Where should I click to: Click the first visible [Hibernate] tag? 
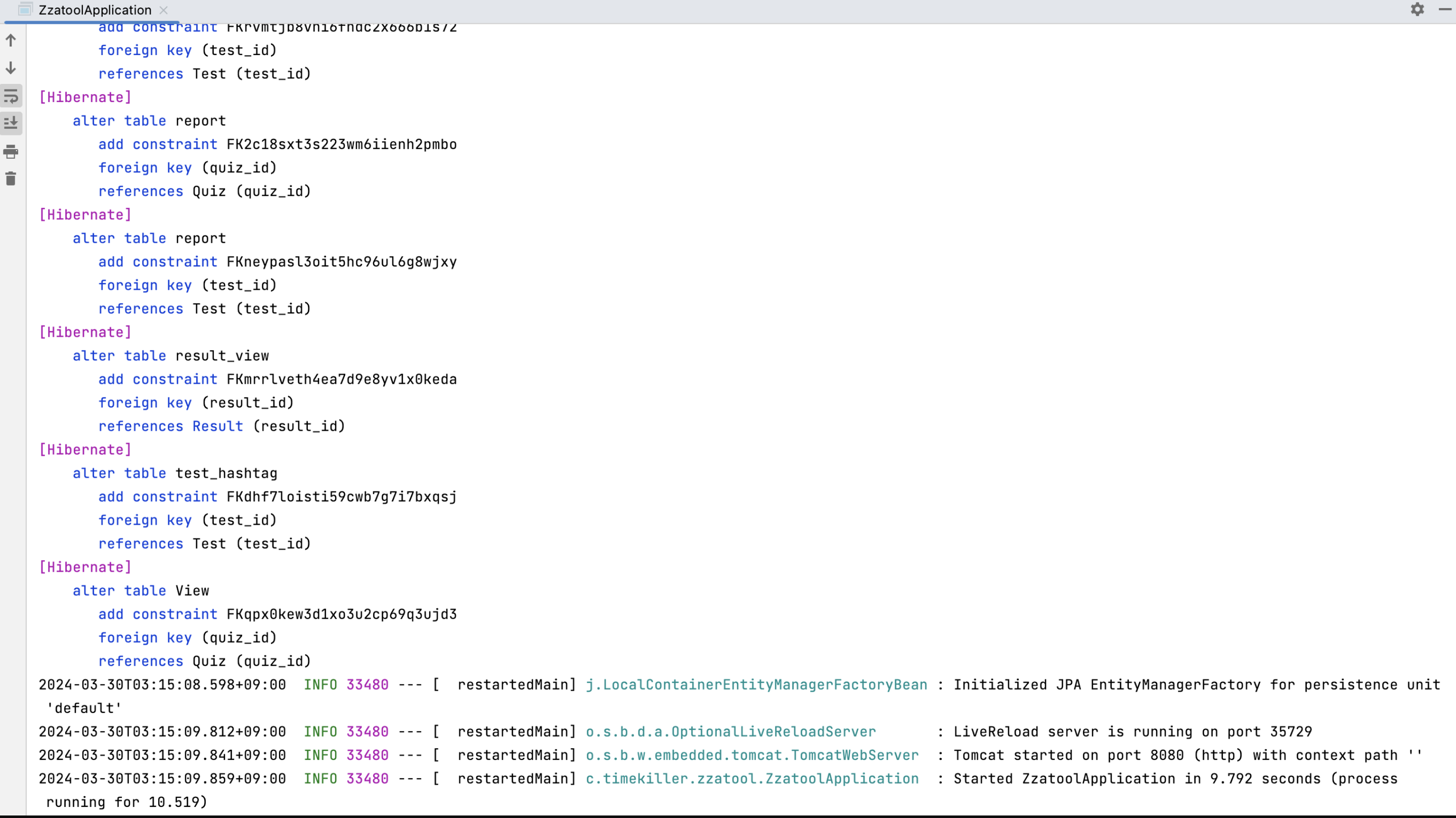[x=85, y=97]
